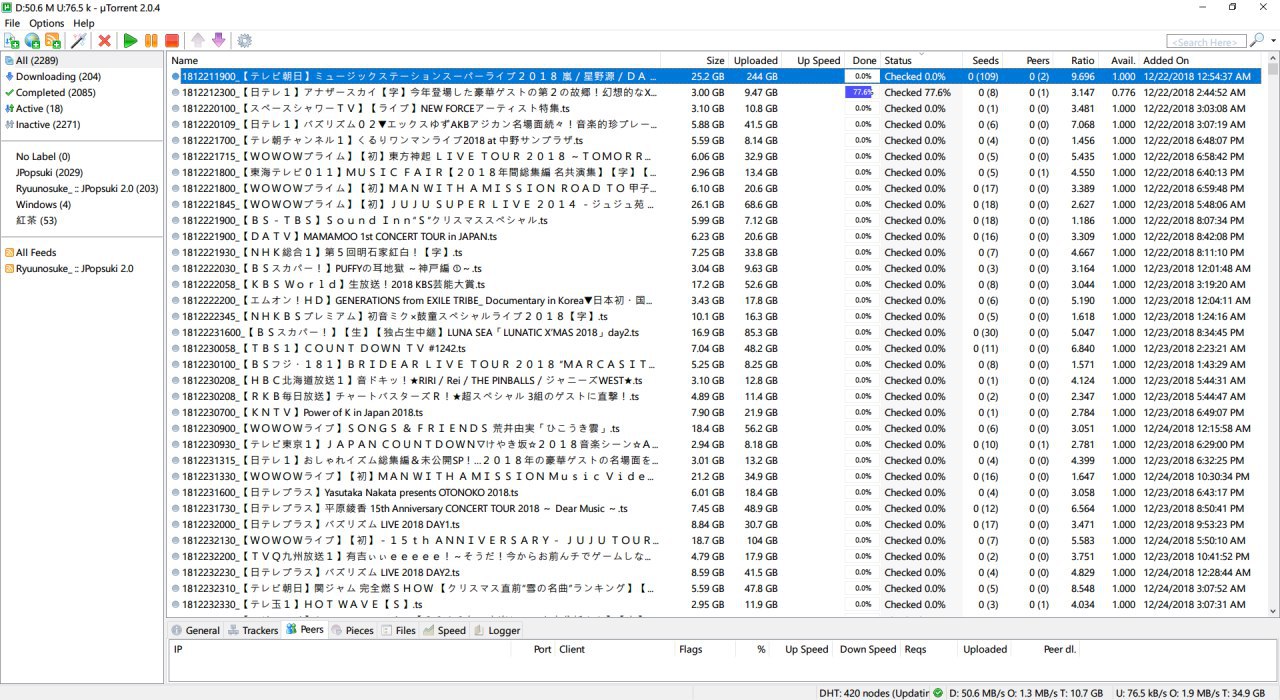Switch to the Trackers tab

(253, 631)
